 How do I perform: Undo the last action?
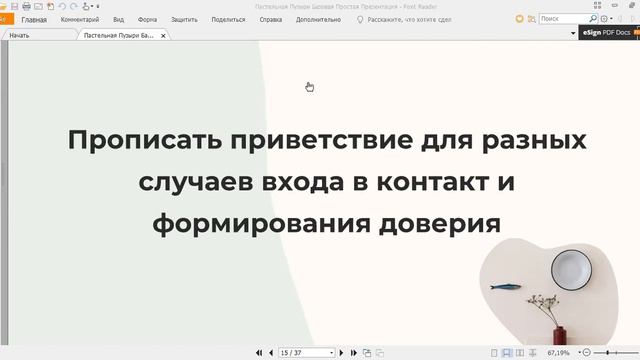click(x=62, y=7)
